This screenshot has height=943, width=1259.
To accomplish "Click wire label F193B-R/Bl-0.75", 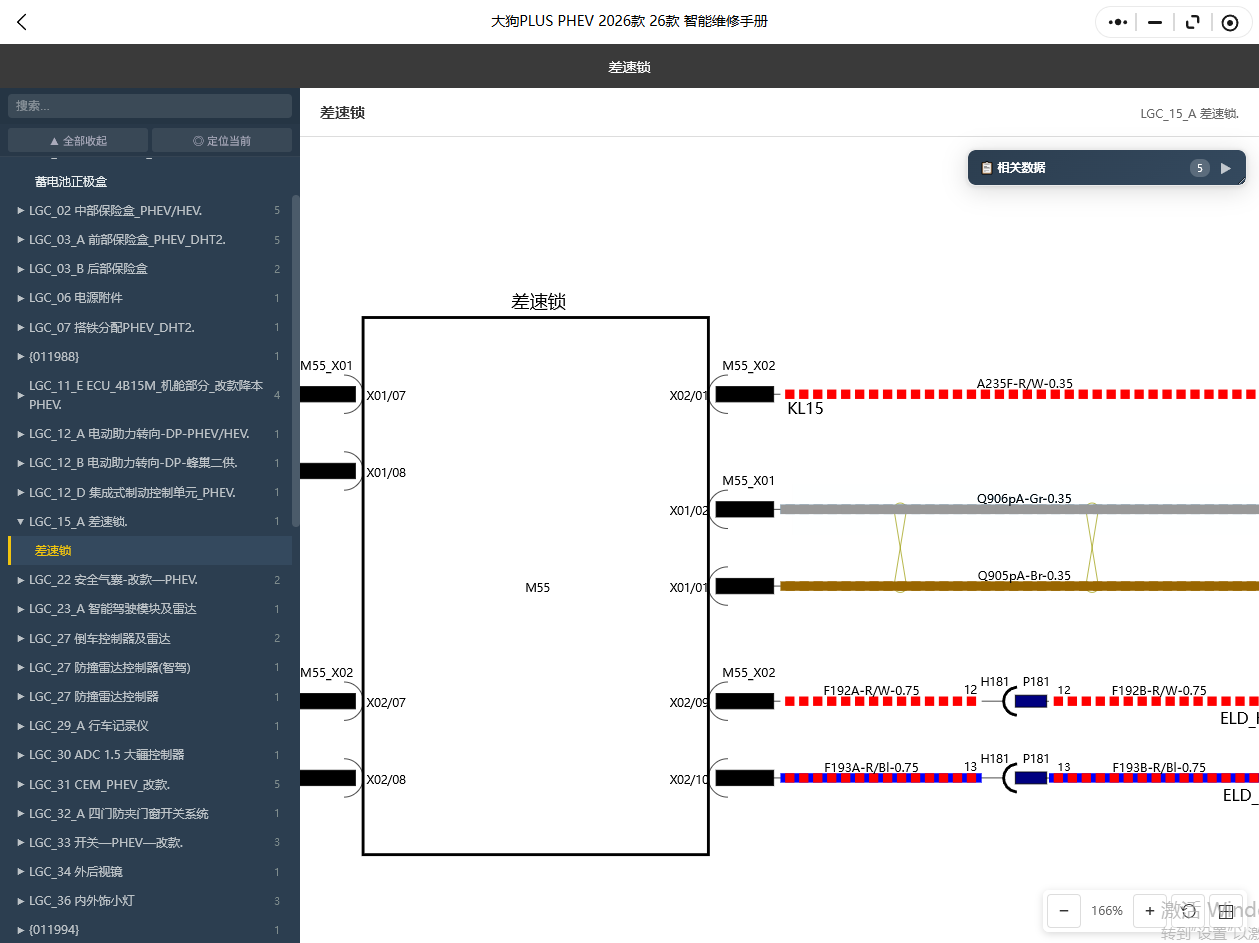I will click(1159, 767).
